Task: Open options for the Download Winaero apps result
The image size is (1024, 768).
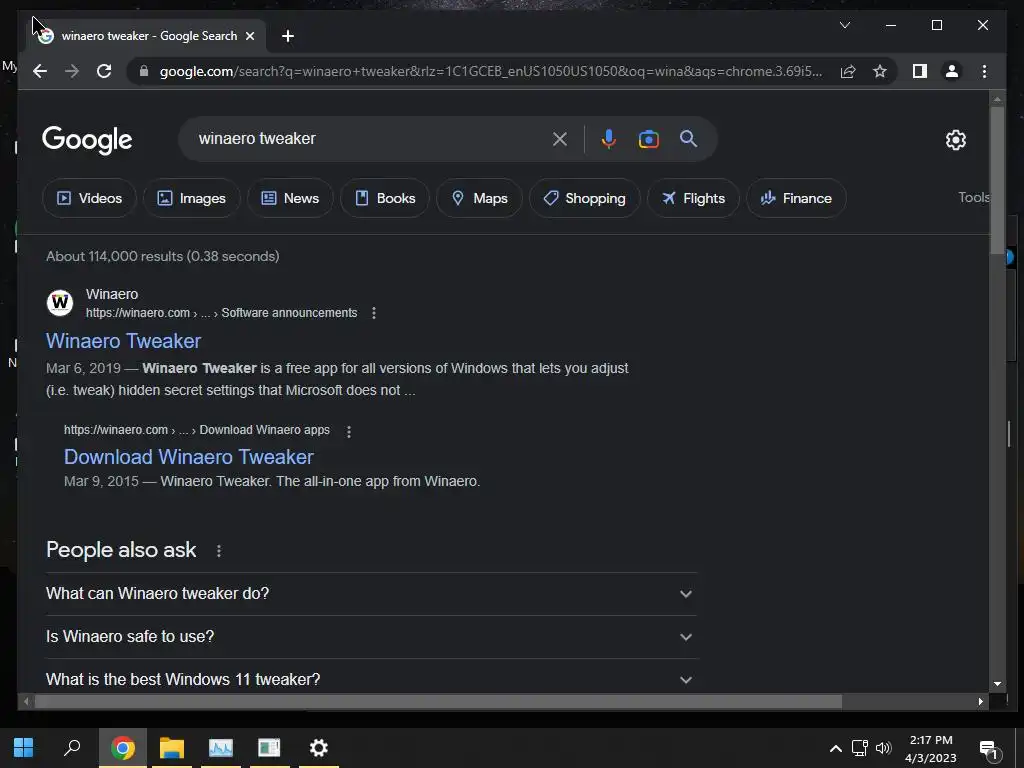Action: click(x=349, y=432)
